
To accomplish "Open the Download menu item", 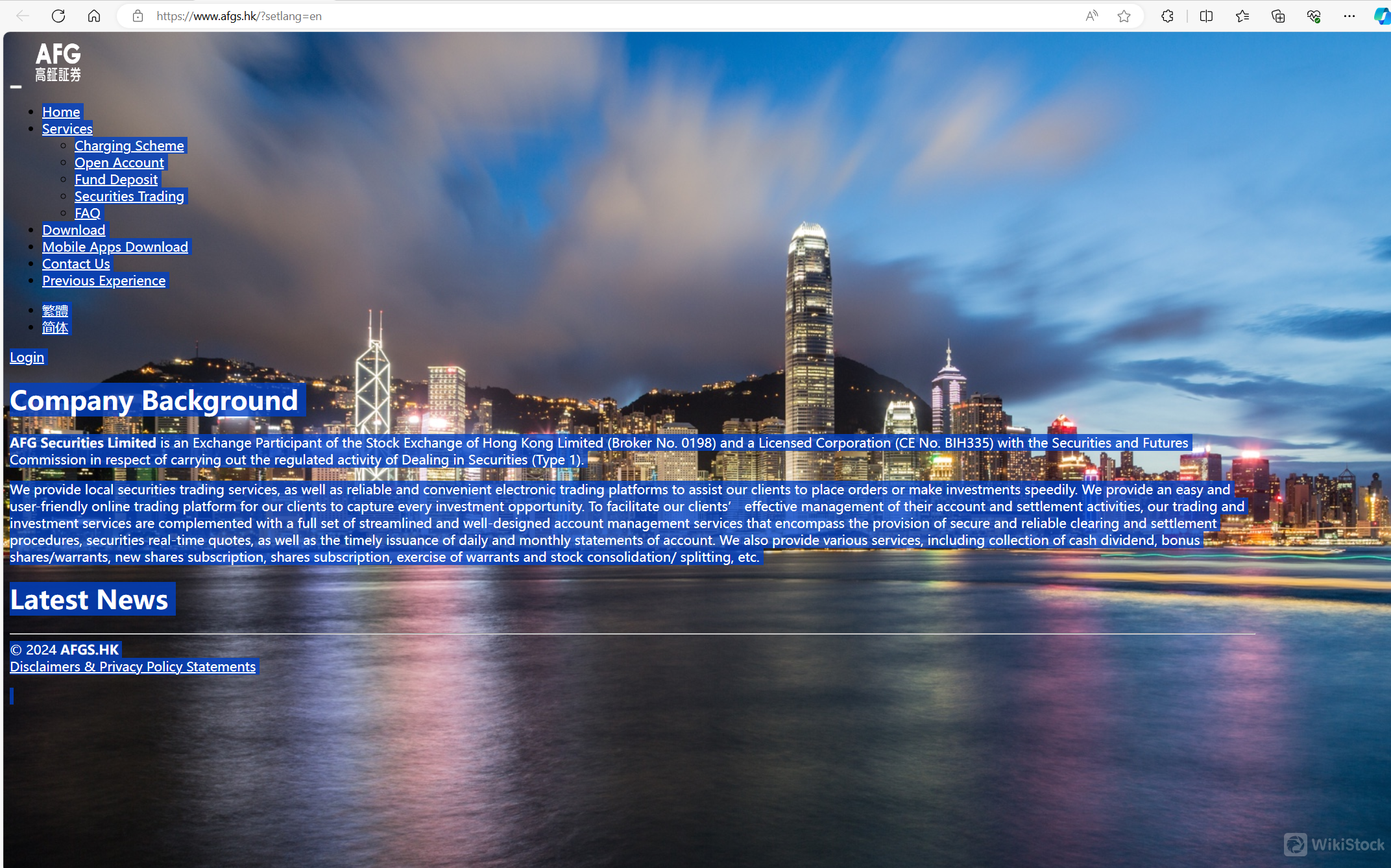I will tap(73, 230).
